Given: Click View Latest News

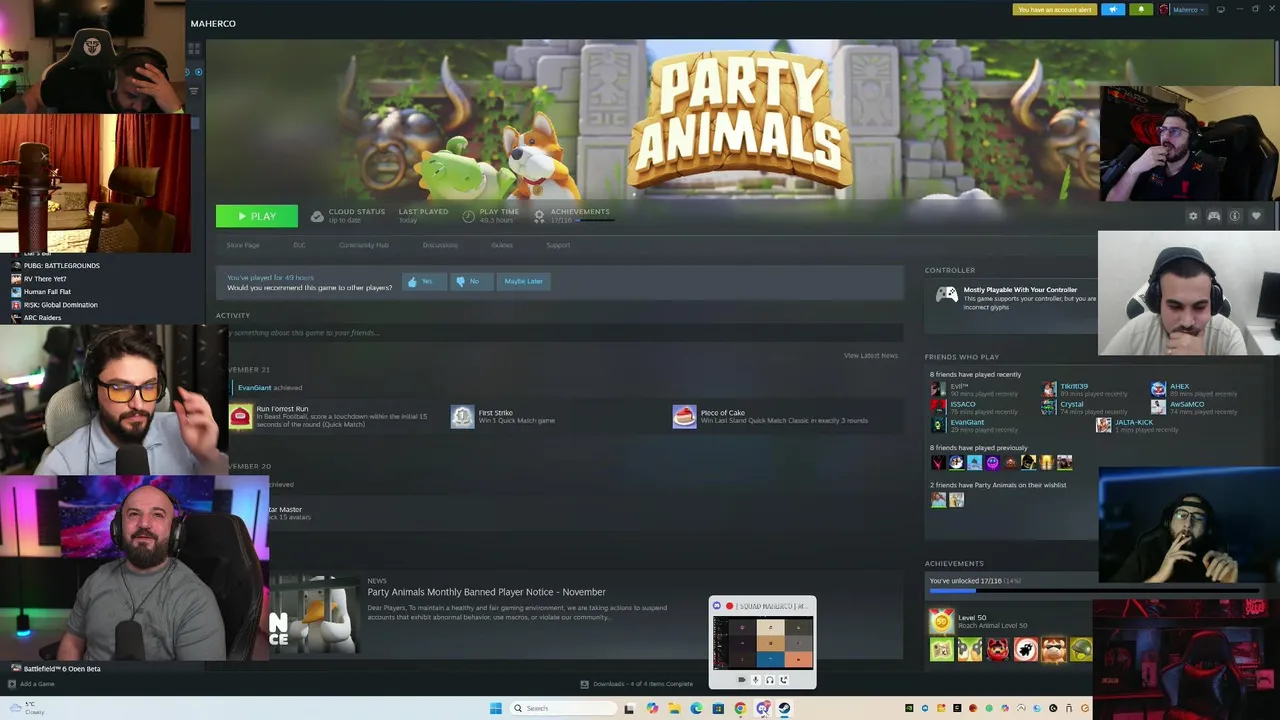Looking at the screenshot, I should point(870,356).
